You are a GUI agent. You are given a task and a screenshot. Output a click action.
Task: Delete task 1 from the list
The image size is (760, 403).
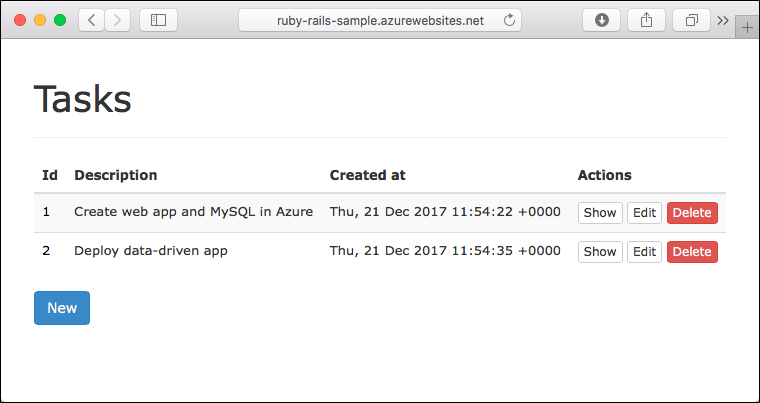click(692, 213)
